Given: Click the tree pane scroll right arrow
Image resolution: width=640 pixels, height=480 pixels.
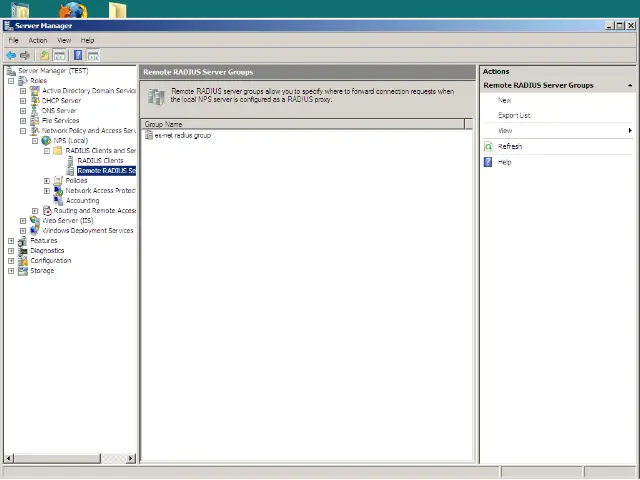Looking at the screenshot, I should coord(131,458).
